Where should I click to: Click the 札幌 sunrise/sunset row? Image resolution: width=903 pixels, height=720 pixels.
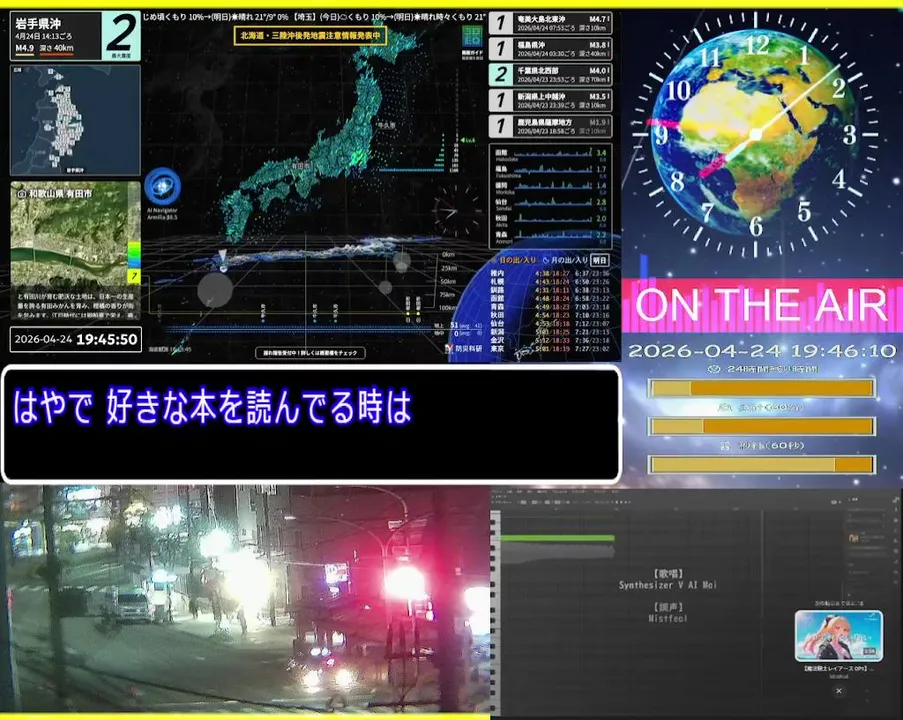click(x=551, y=282)
